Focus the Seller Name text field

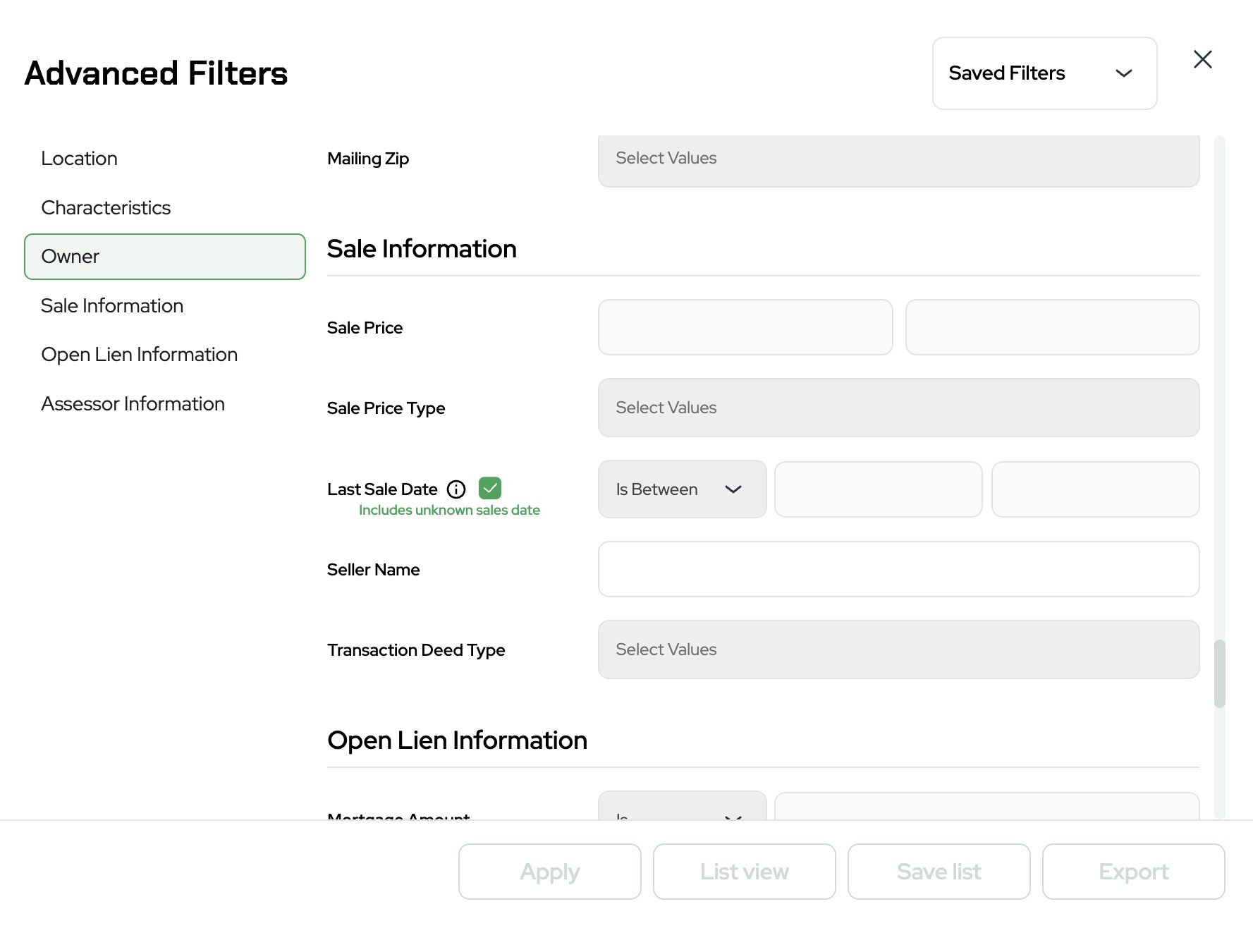tap(898, 569)
